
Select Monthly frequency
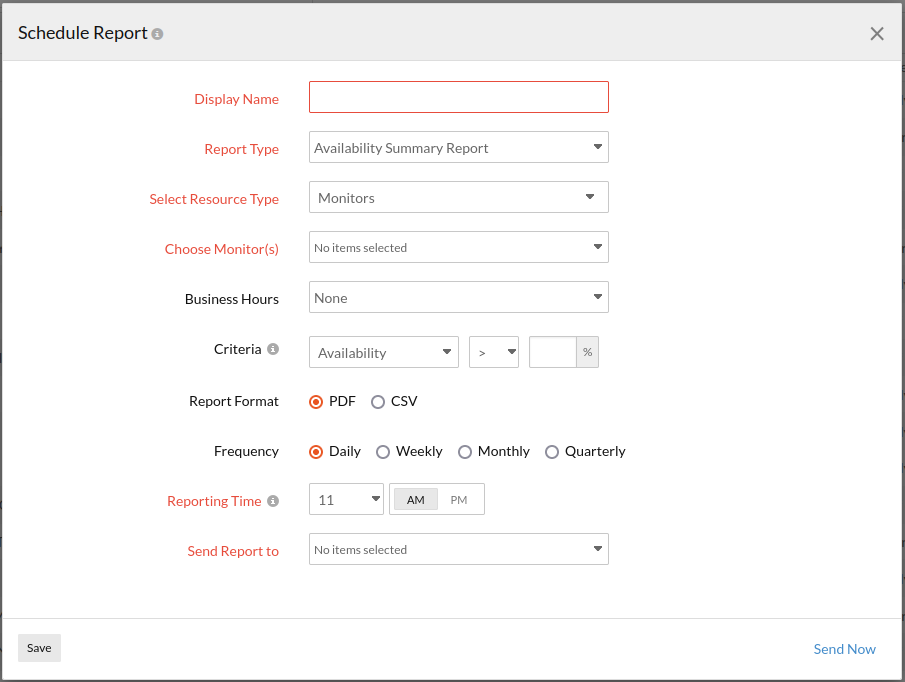click(465, 452)
